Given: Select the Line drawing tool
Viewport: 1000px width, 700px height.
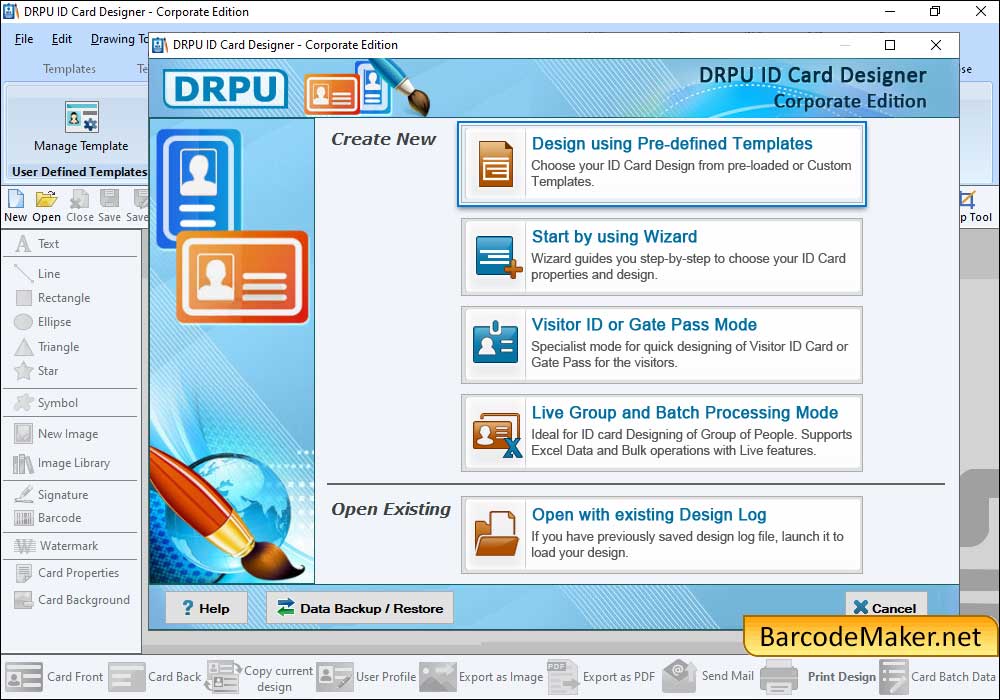Looking at the screenshot, I should pos(38,273).
